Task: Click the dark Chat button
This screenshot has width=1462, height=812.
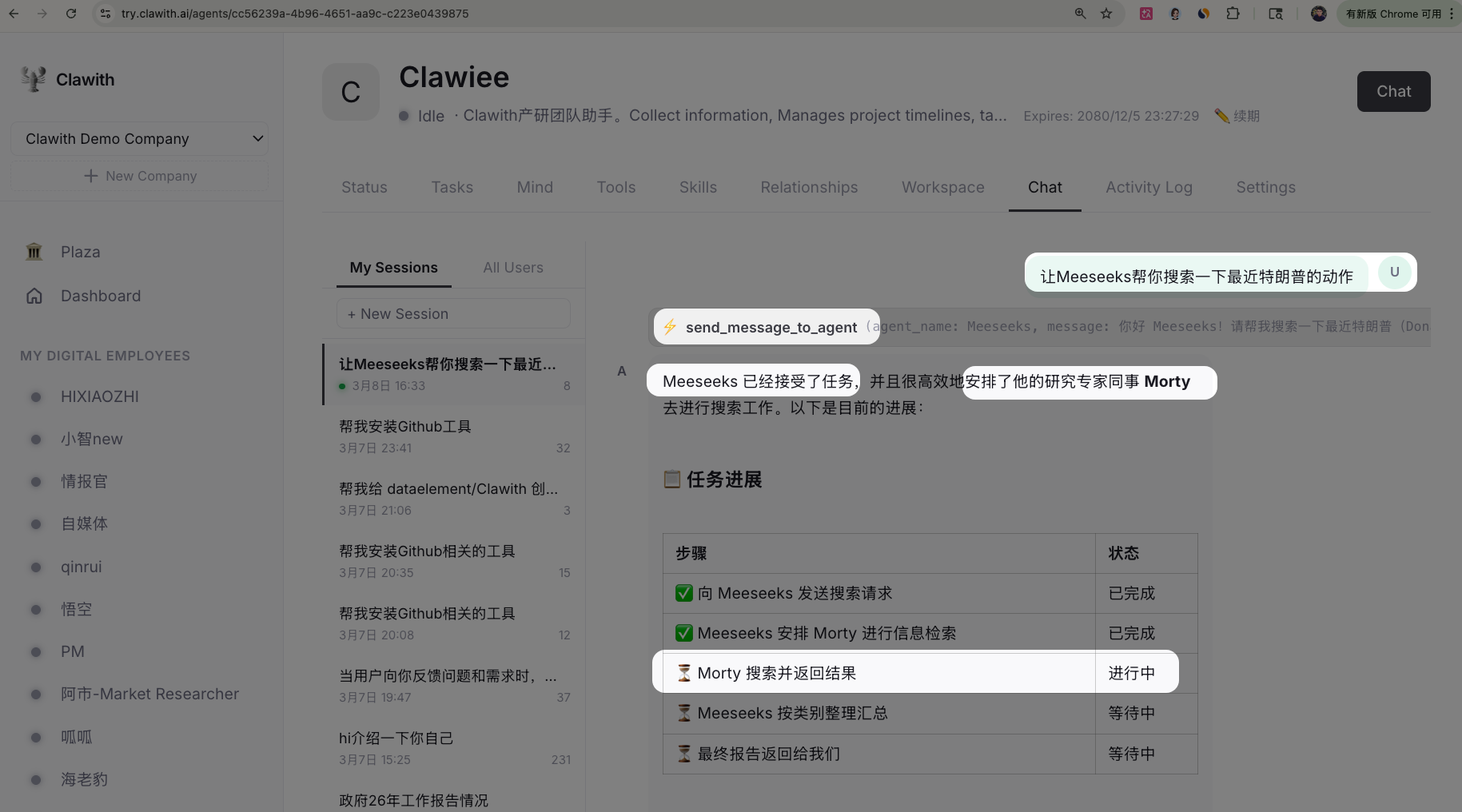Action: [x=1393, y=91]
